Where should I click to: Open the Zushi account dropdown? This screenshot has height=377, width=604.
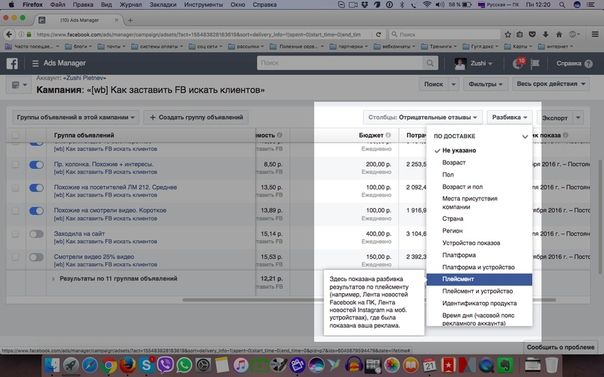[x=473, y=64]
